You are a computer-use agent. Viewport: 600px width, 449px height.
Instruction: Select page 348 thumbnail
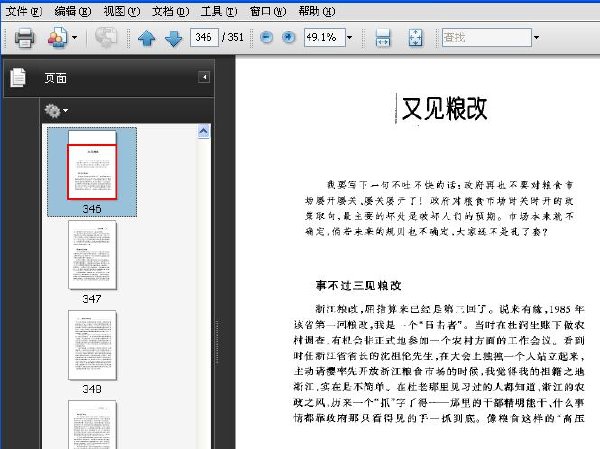92,345
